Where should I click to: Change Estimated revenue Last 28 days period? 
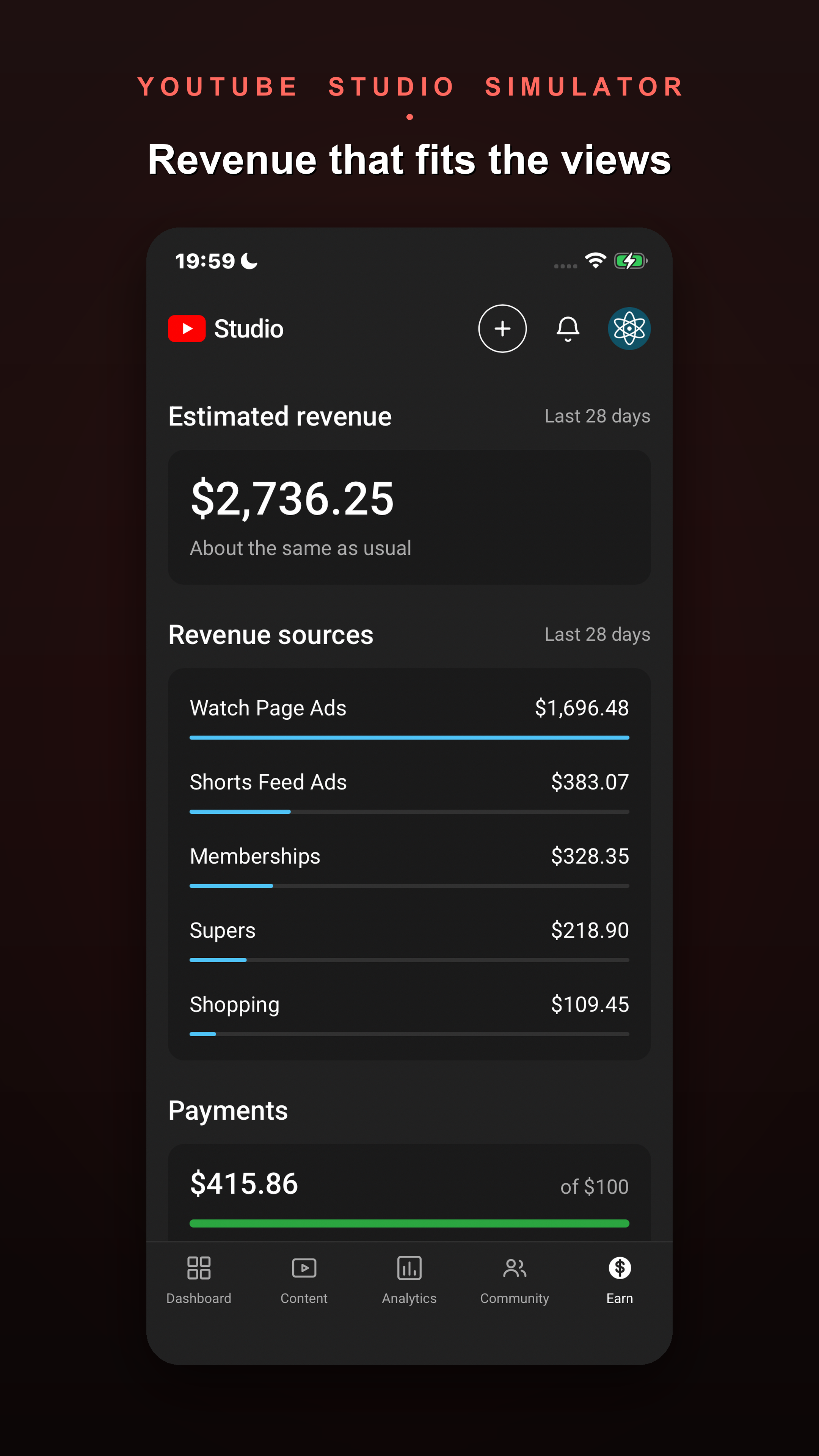(597, 416)
